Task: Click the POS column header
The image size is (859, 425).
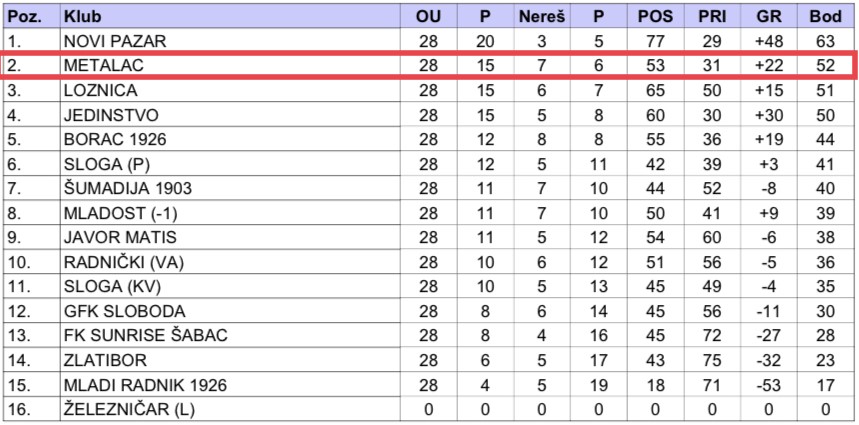Action: pyautogui.click(x=656, y=17)
